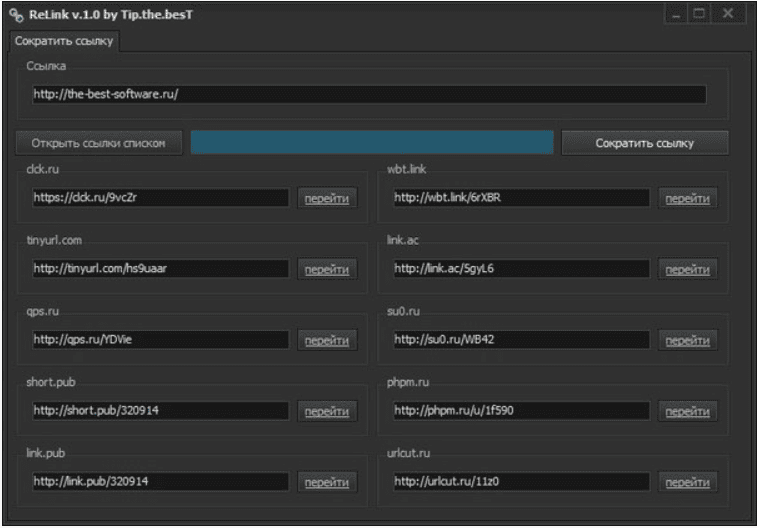The image size is (757, 528).
Task: Click the link.ac group label
Action: (403, 240)
